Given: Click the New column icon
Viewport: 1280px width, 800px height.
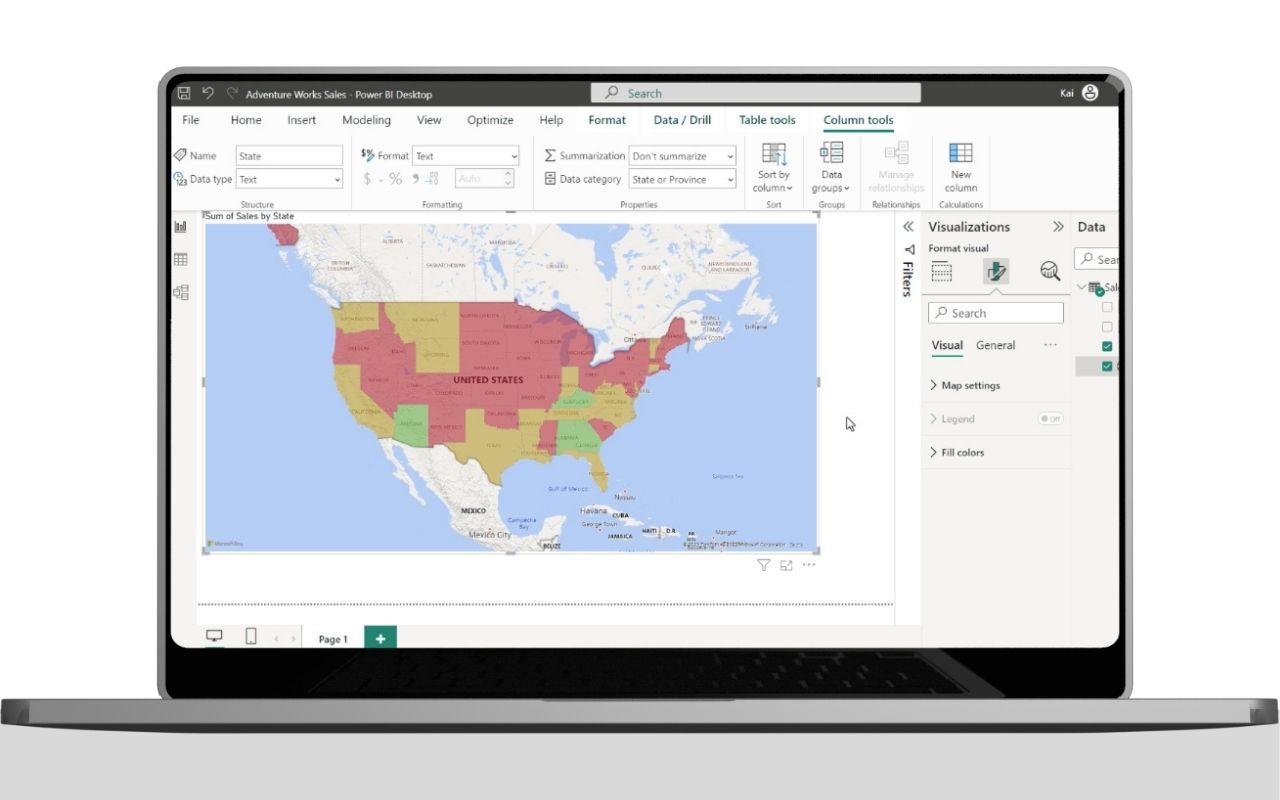Looking at the screenshot, I should (x=961, y=153).
